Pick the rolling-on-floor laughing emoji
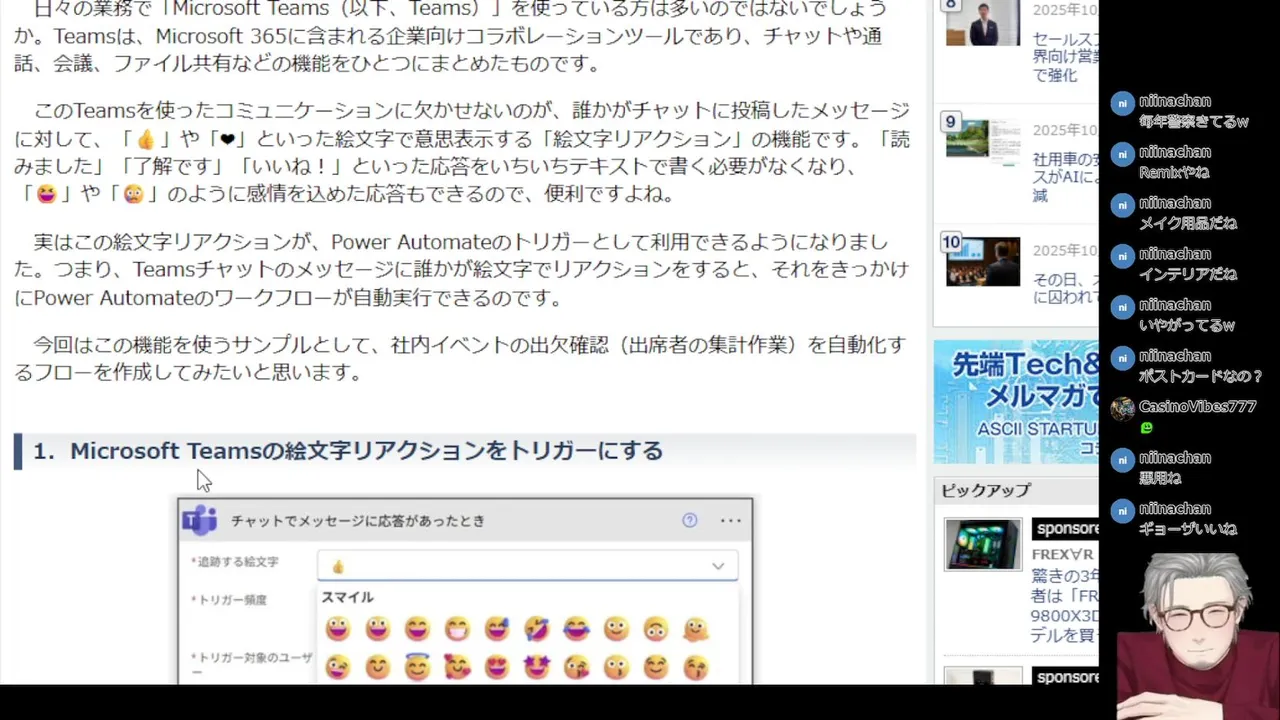 (x=537, y=629)
